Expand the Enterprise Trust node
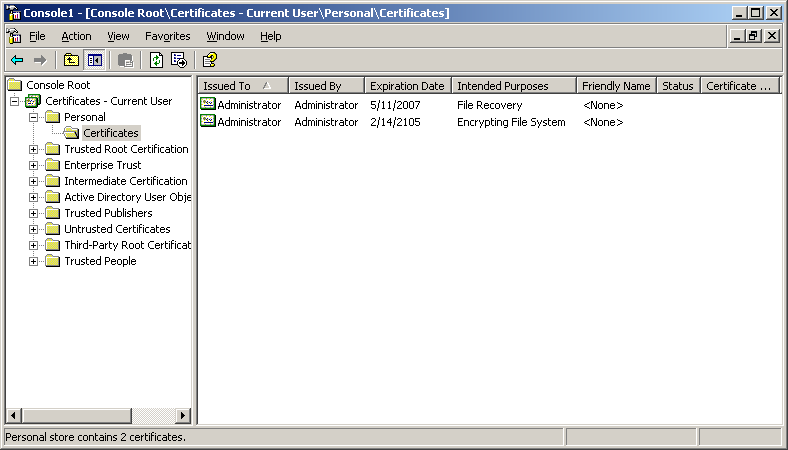 [x=33, y=165]
